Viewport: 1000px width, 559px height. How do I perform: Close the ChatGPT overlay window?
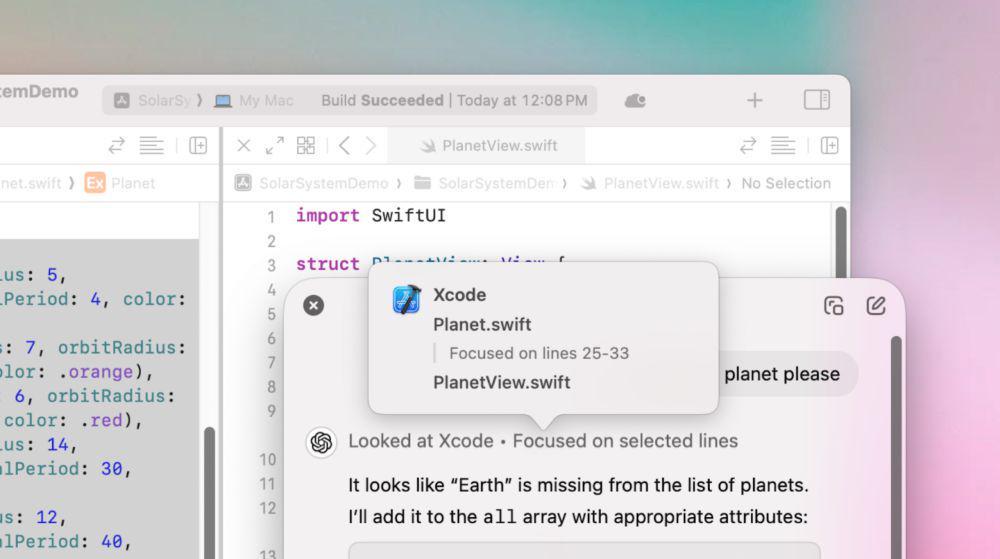coord(313,305)
